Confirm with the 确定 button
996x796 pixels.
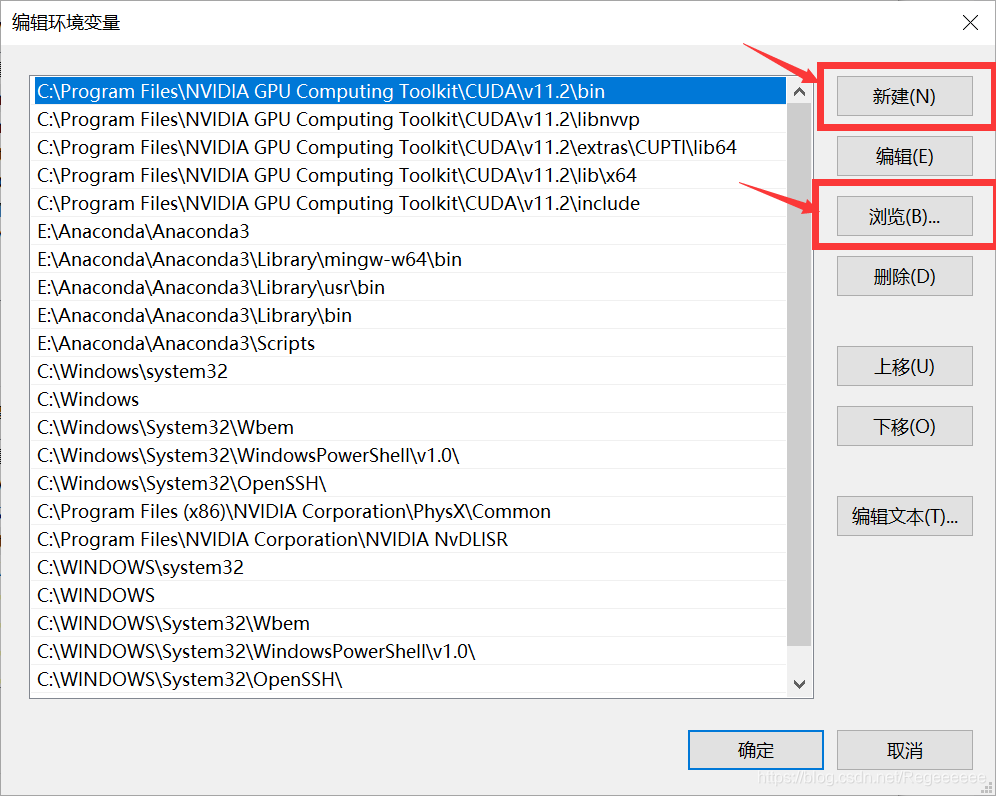756,750
